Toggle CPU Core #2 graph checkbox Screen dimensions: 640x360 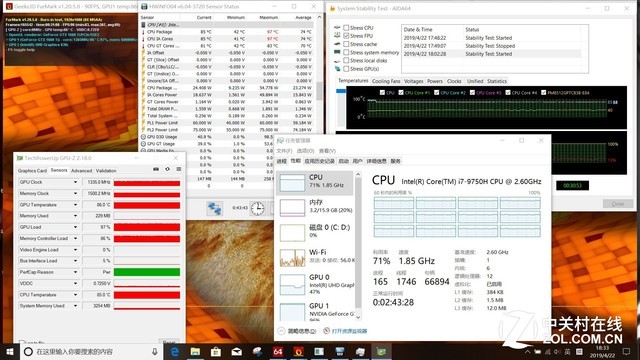(x=437, y=93)
